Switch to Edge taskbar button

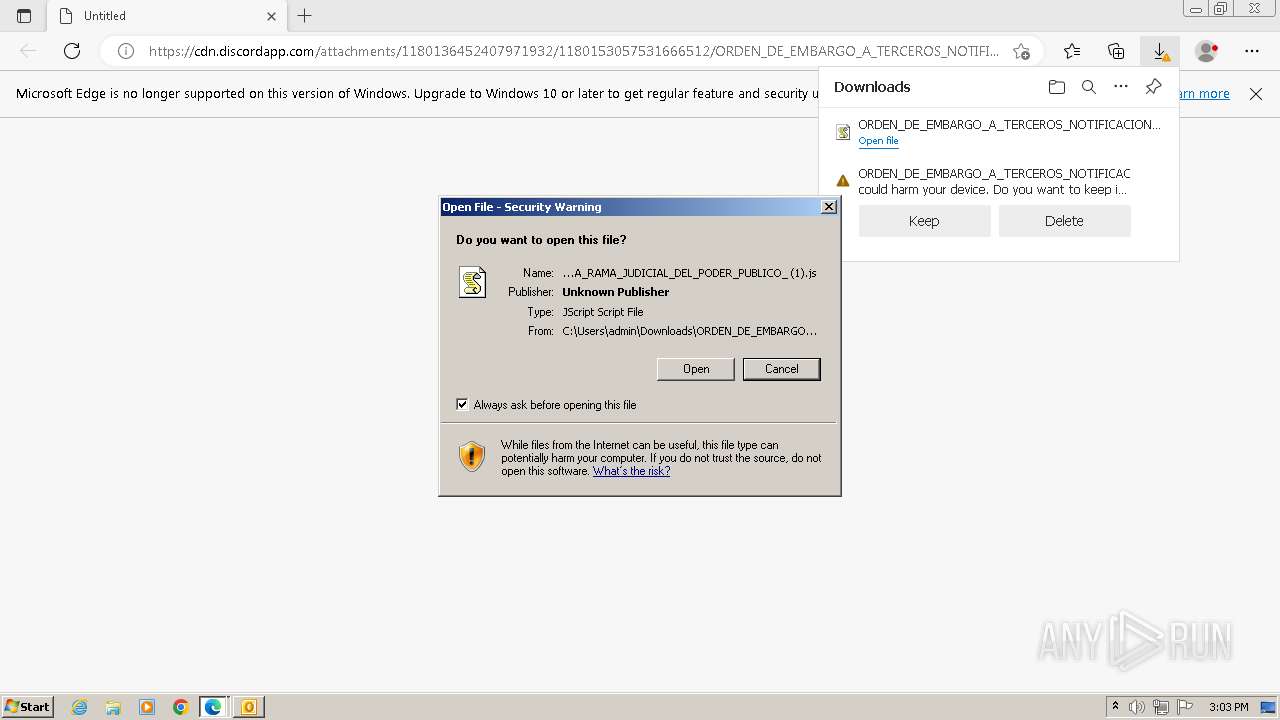pyautogui.click(x=214, y=707)
